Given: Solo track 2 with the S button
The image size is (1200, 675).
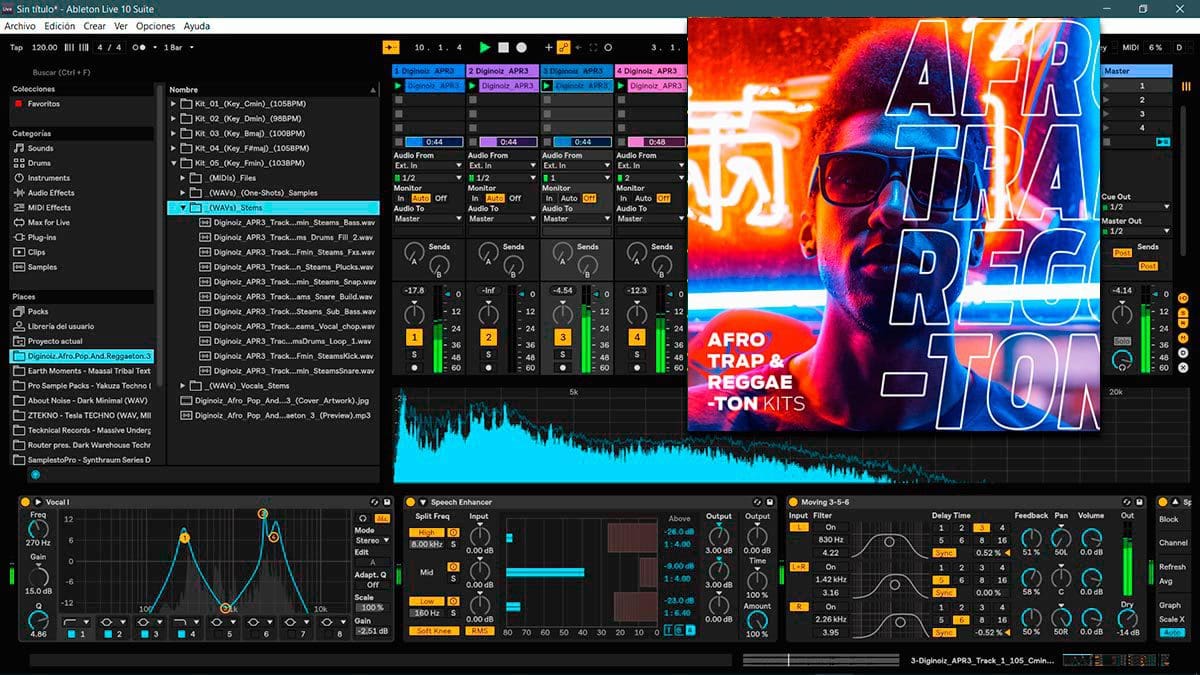Looking at the screenshot, I should tap(488, 355).
